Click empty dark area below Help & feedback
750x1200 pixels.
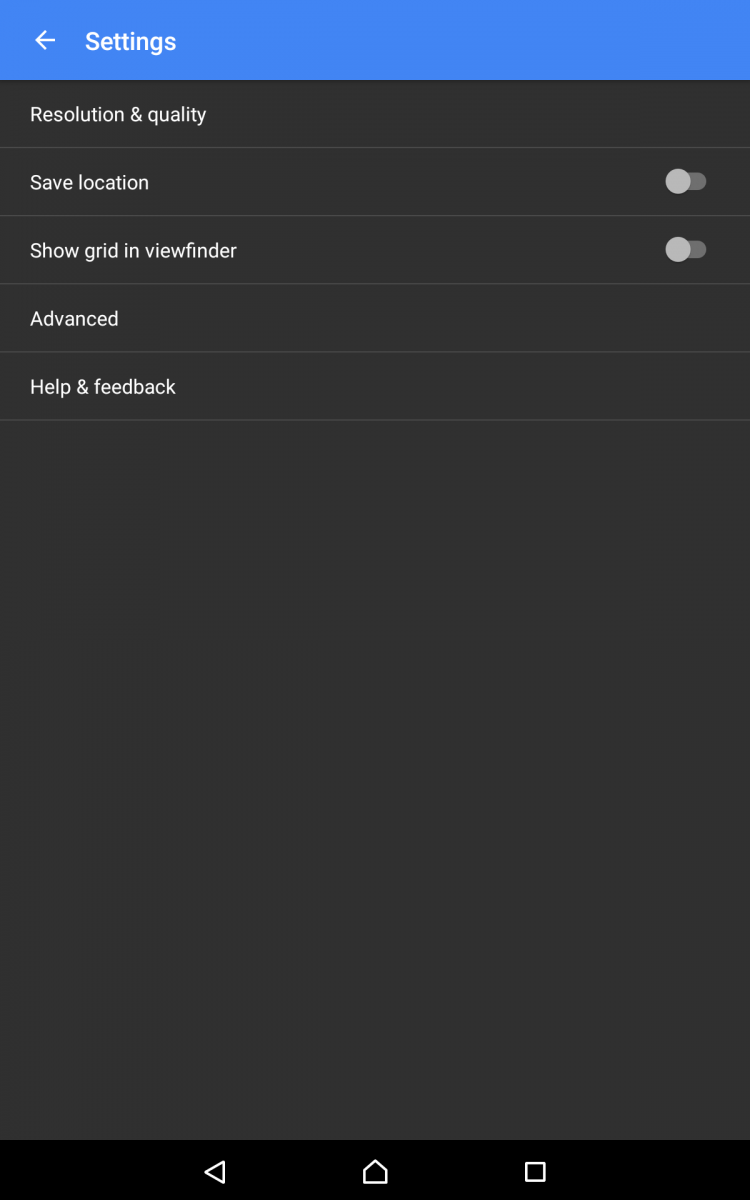click(x=375, y=780)
